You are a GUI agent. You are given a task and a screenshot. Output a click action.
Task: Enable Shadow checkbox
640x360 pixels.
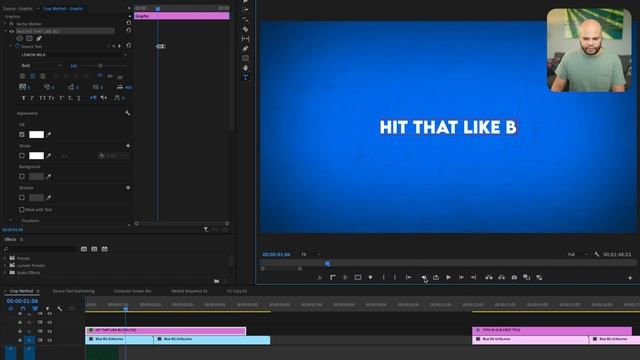coord(22,198)
